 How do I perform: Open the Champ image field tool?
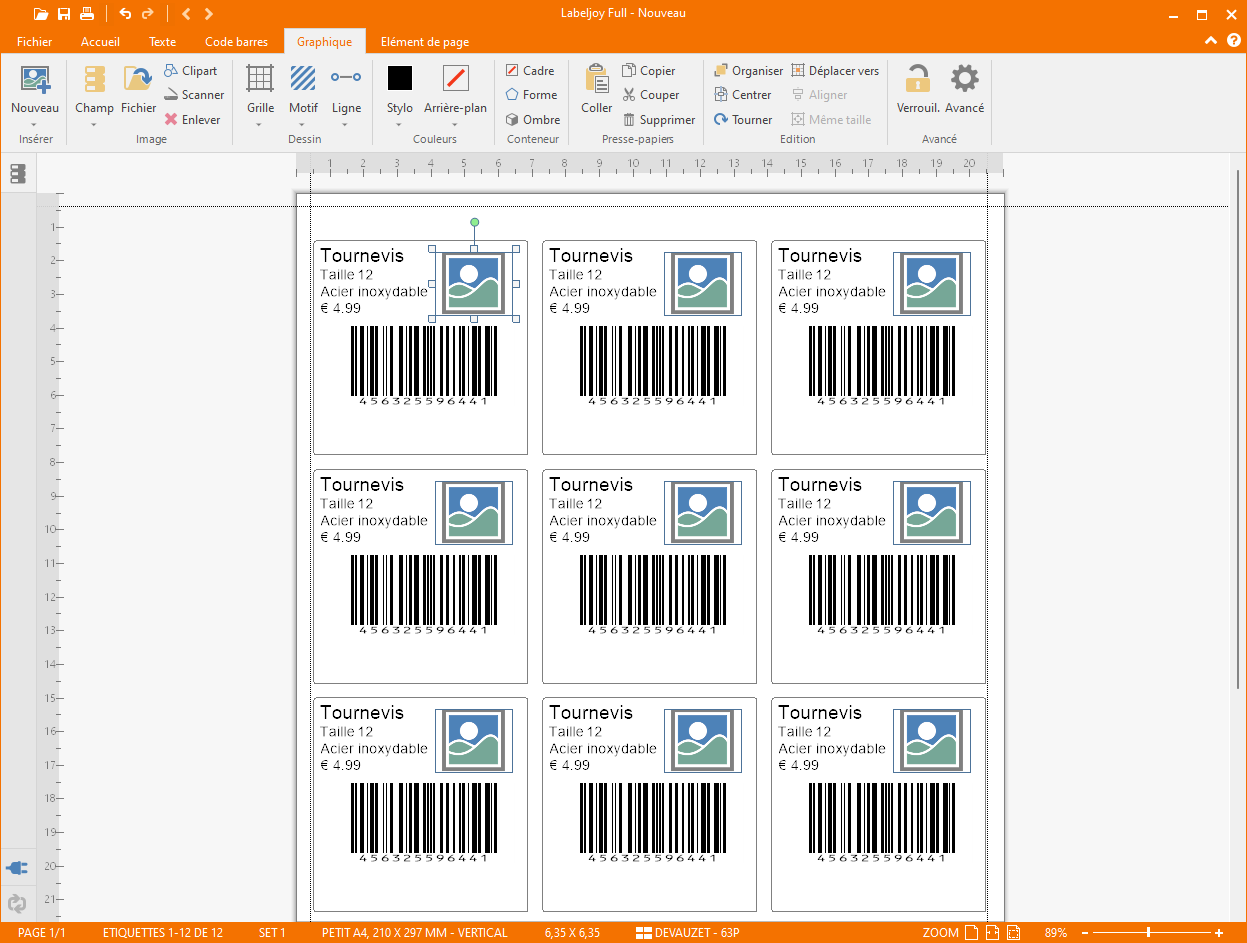click(94, 89)
